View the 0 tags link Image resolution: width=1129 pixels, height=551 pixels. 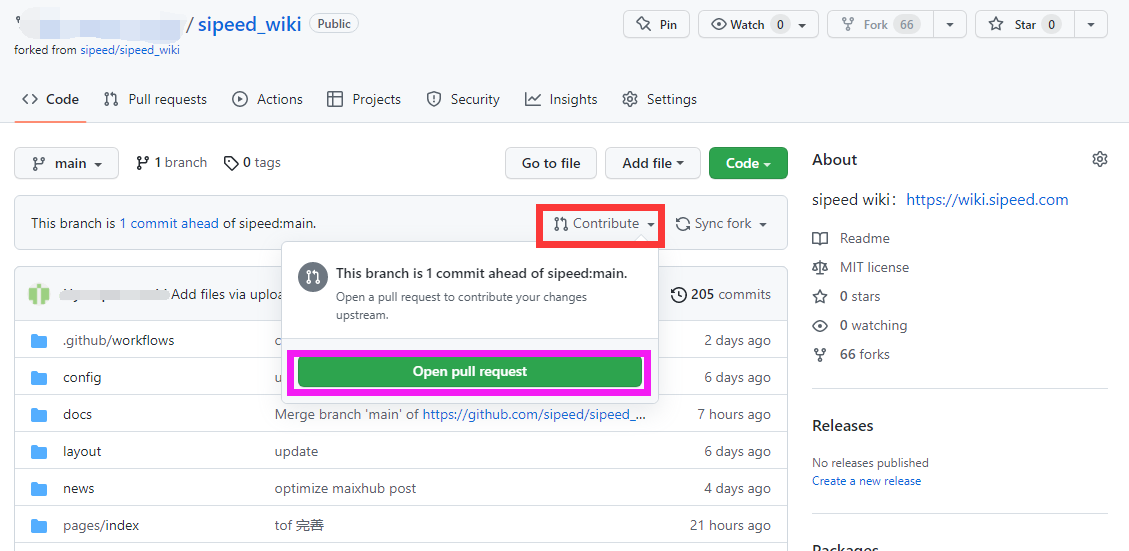click(x=252, y=163)
